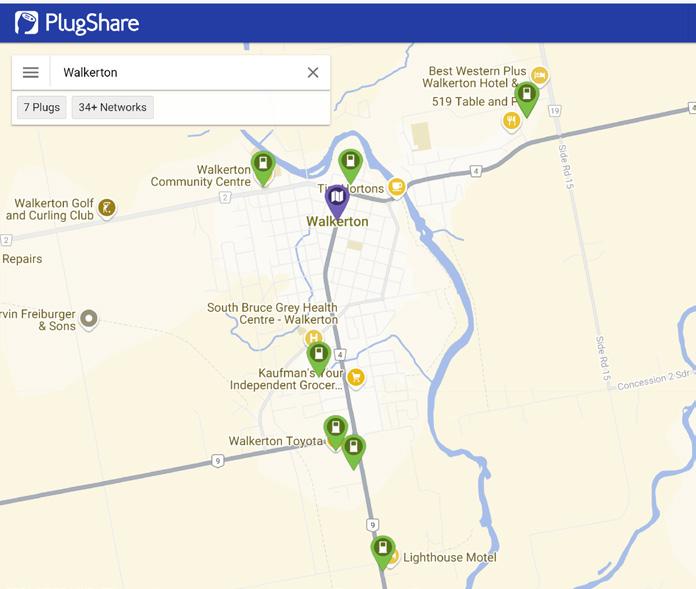This screenshot has height=589, width=696.
Task: Select the charger pin near the Health Centre
Action: [x=319, y=359]
